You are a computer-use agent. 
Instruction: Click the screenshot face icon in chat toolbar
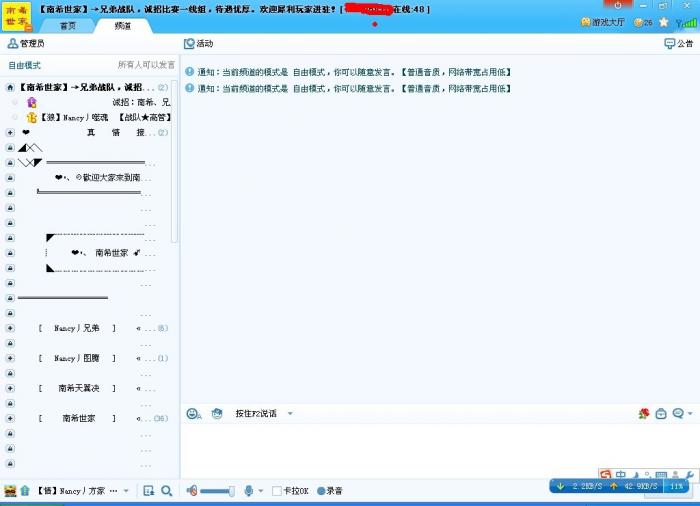coord(217,414)
